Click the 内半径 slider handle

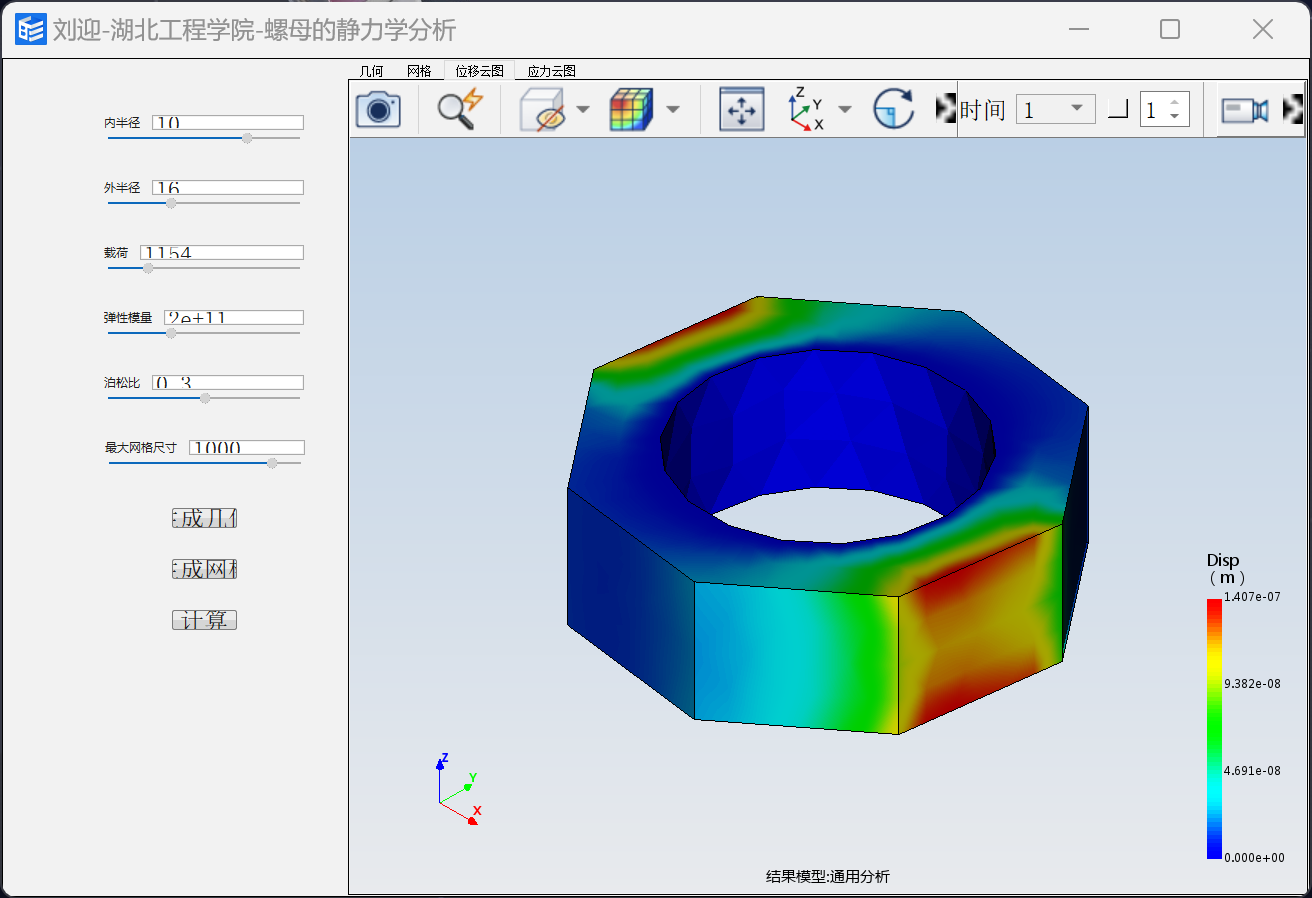[247, 138]
